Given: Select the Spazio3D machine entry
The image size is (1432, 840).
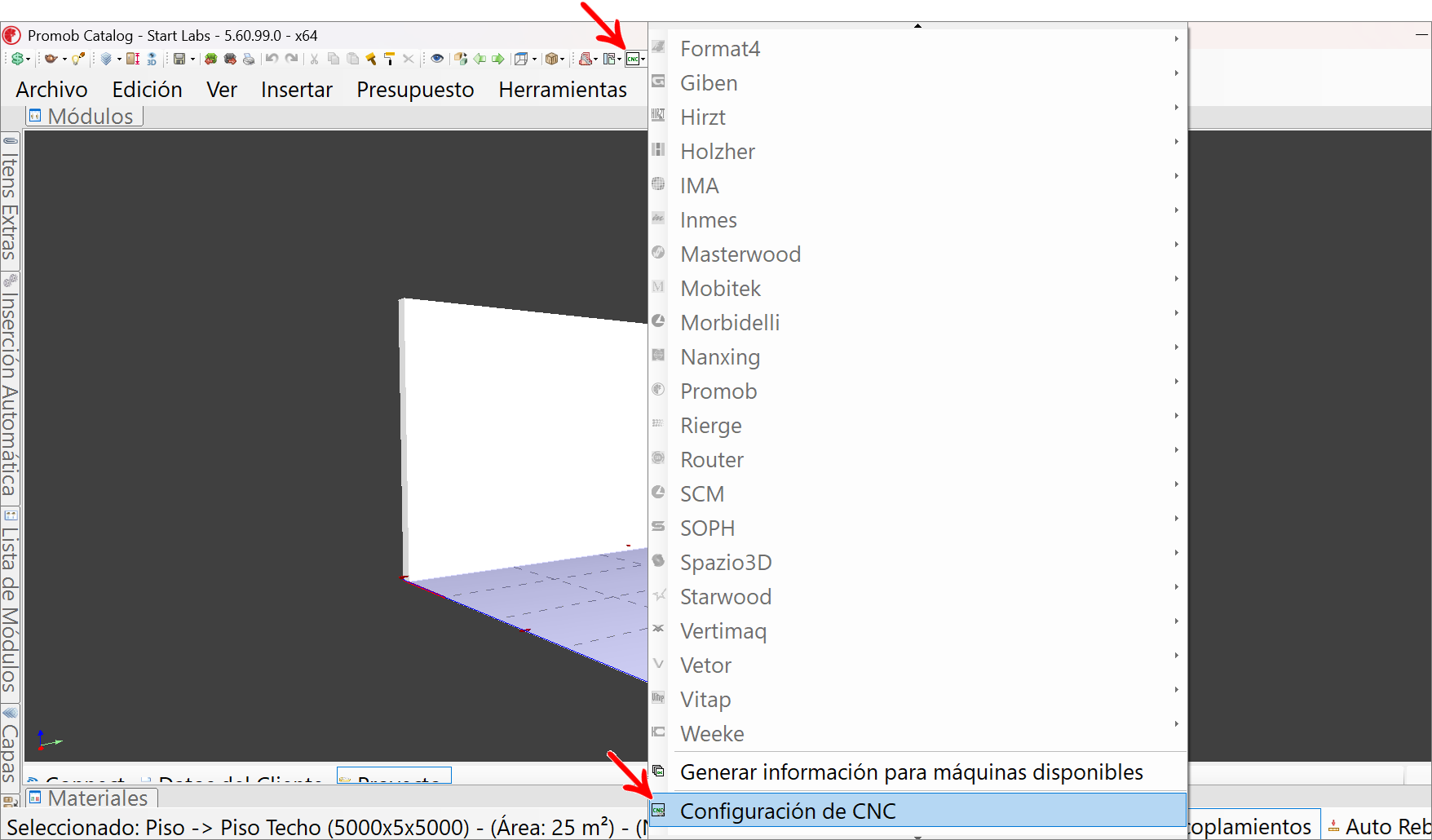Looking at the screenshot, I should pos(917,563).
